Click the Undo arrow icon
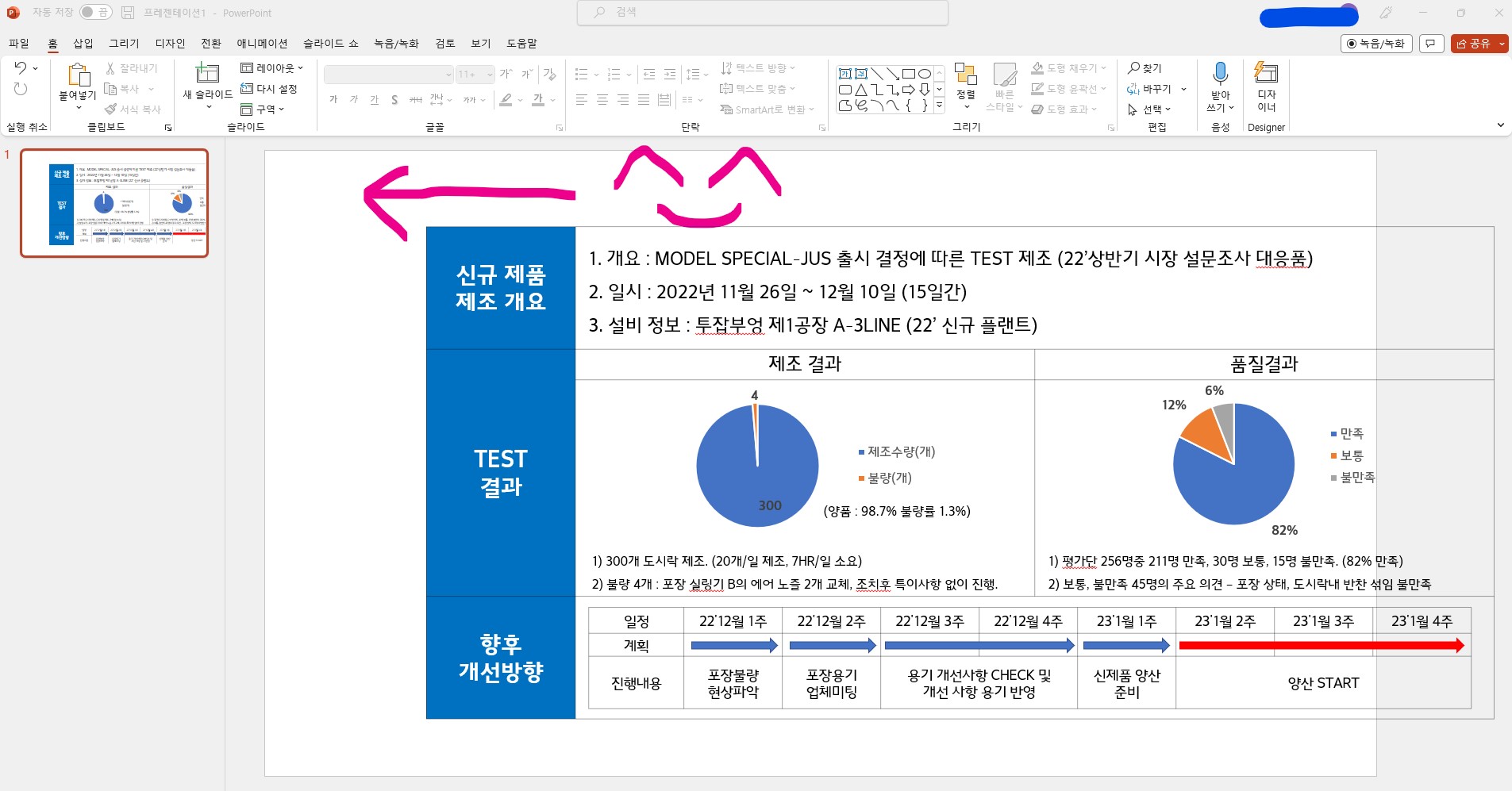The height and width of the screenshot is (791, 1512). (21, 68)
